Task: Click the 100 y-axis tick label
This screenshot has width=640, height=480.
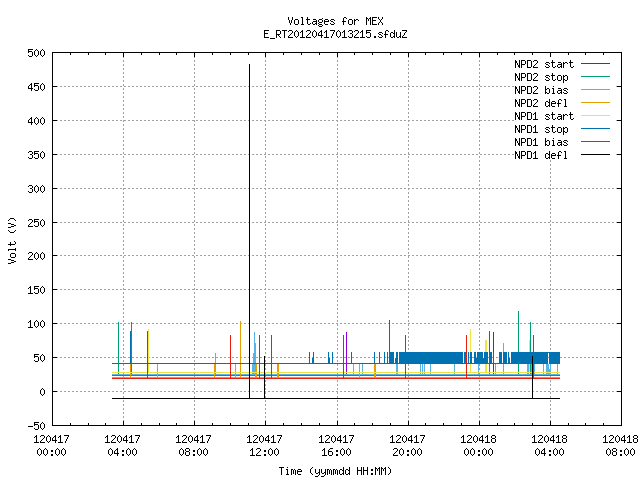Action: coord(36,324)
